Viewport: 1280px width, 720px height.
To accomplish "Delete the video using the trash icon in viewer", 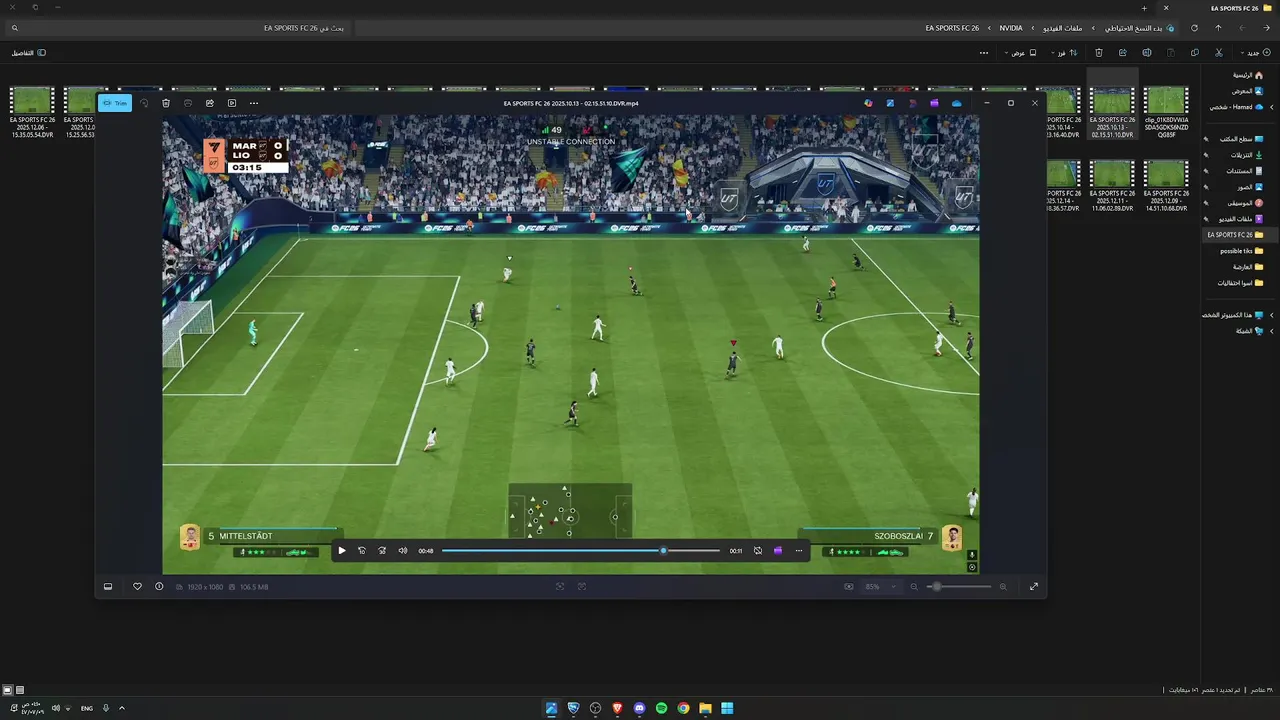I will click(166, 103).
